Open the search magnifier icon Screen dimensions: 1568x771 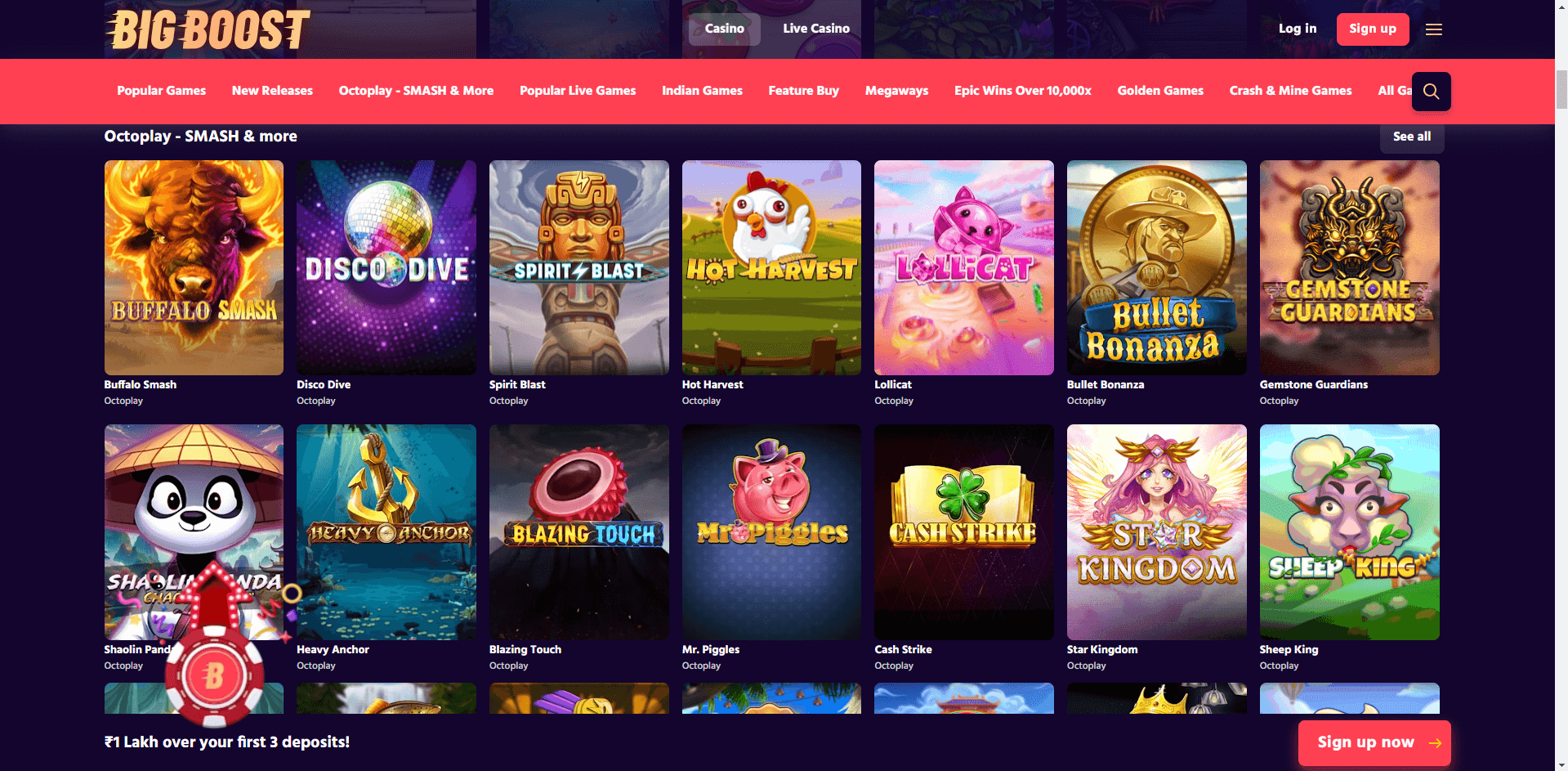click(1431, 92)
